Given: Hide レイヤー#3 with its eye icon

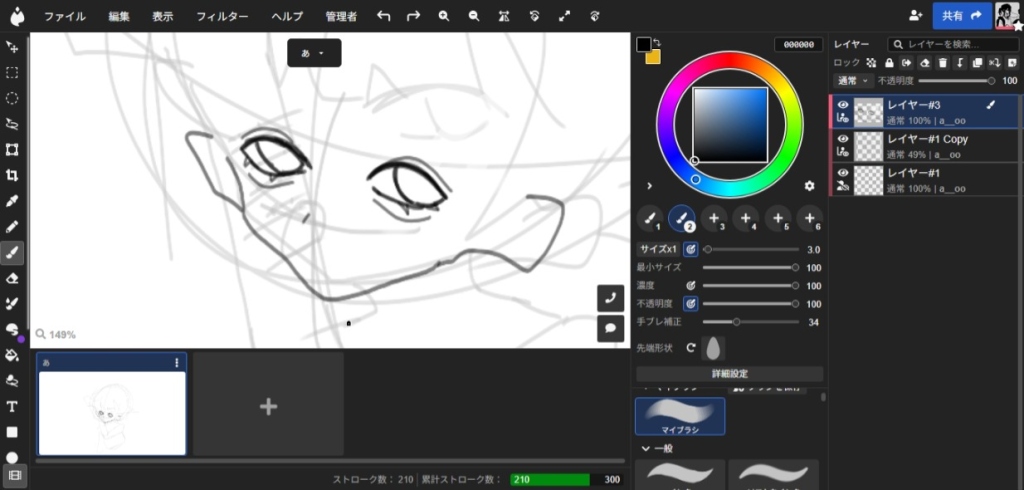Looking at the screenshot, I should coord(843,105).
